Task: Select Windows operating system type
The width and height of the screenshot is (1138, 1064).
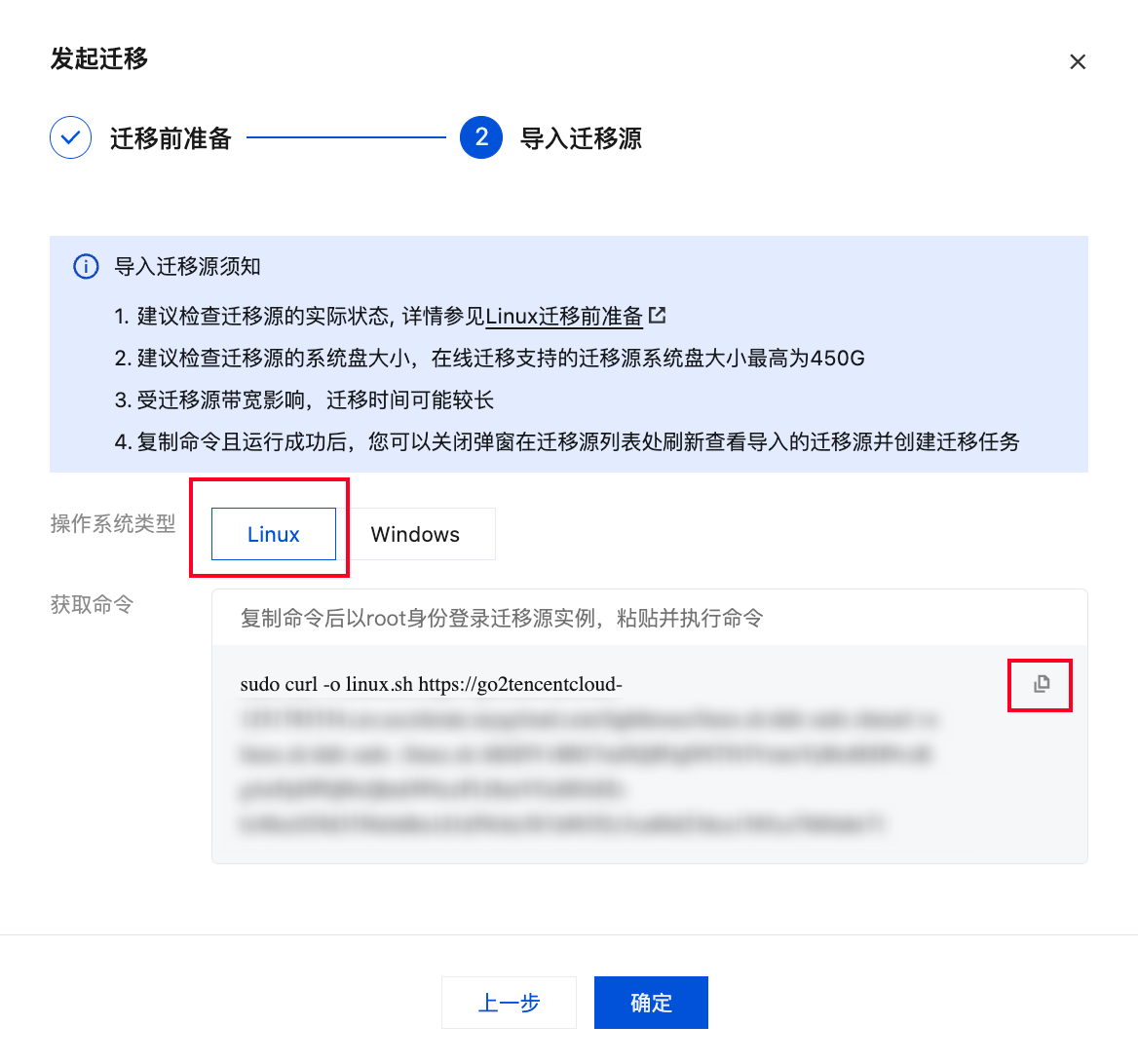Action: coord(415,534)
